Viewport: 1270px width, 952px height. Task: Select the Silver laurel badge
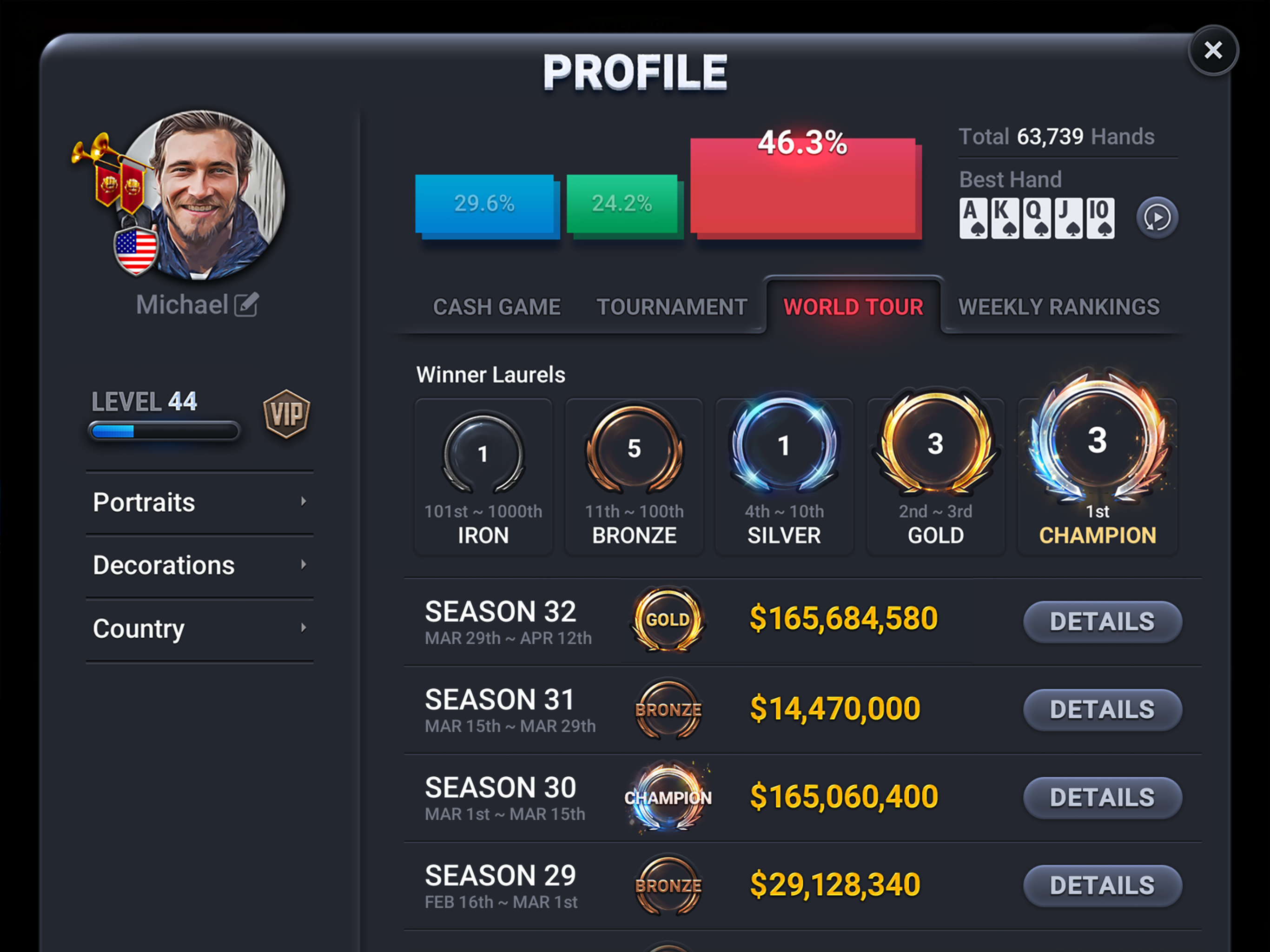[x=784, y=446]
